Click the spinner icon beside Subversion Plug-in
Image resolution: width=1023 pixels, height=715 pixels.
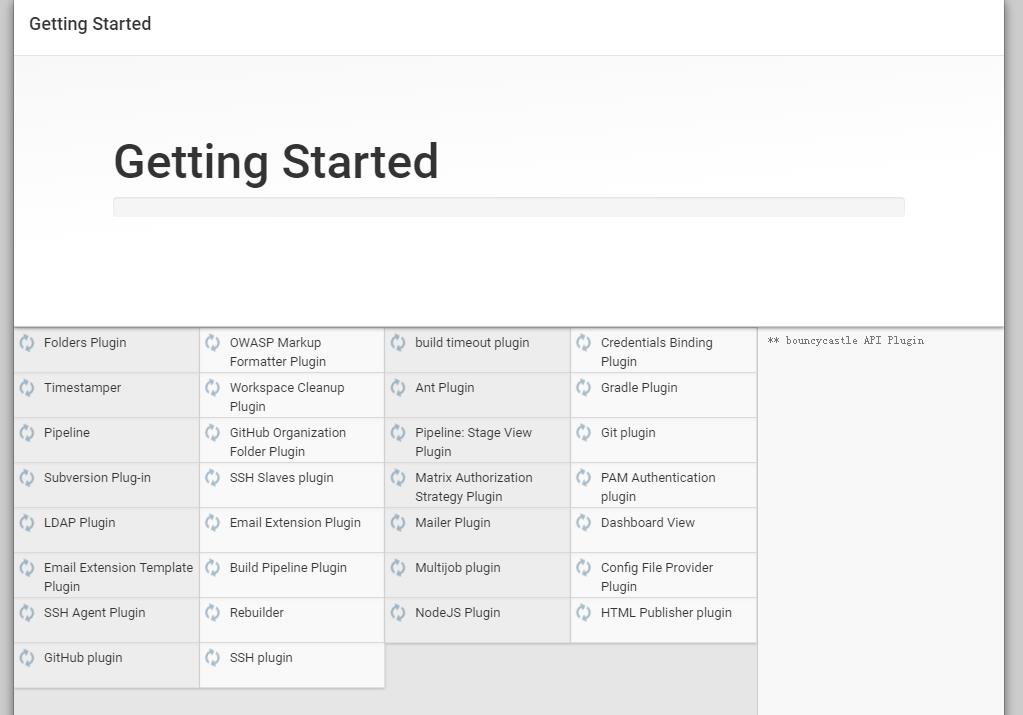coord(27,478)
